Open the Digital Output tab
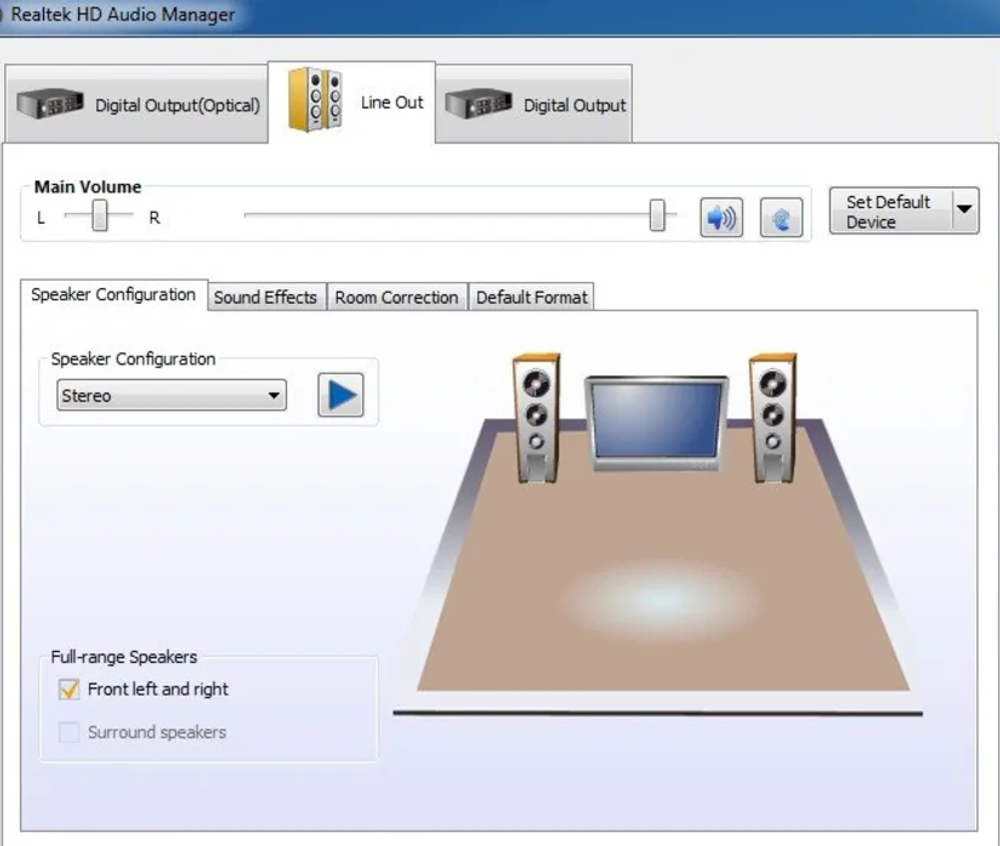Image resolution: width=1000 pixels, height=846 pixels. click(x=534, y=104)
